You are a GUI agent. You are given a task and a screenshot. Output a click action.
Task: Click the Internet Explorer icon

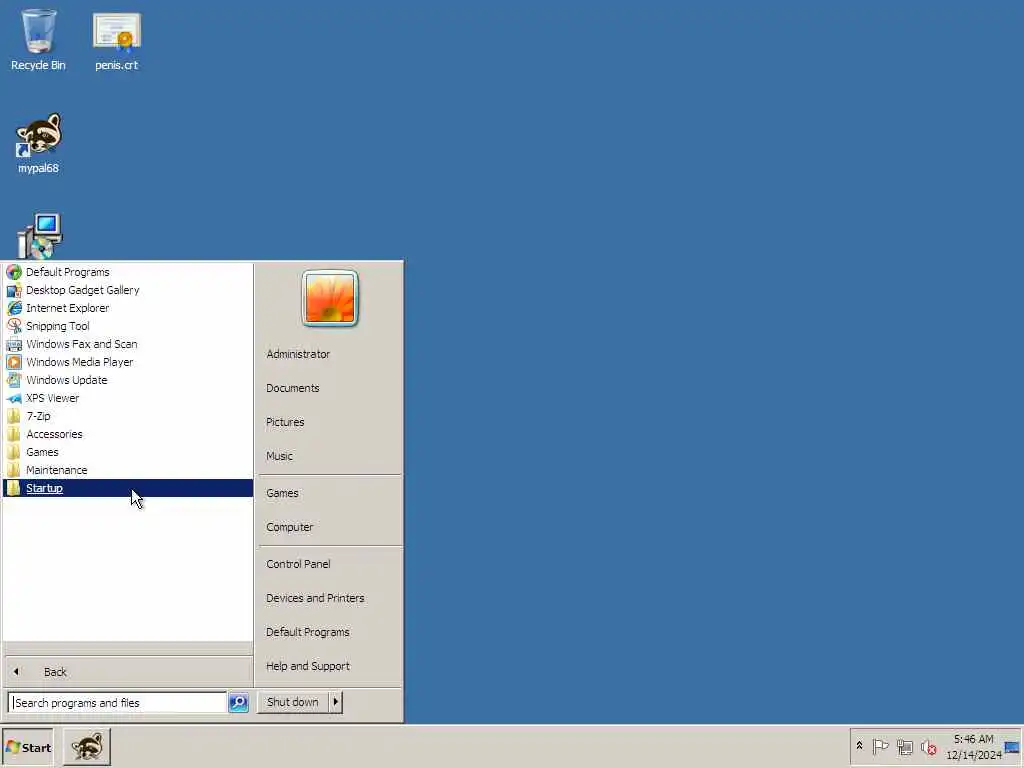click(14, 308)
